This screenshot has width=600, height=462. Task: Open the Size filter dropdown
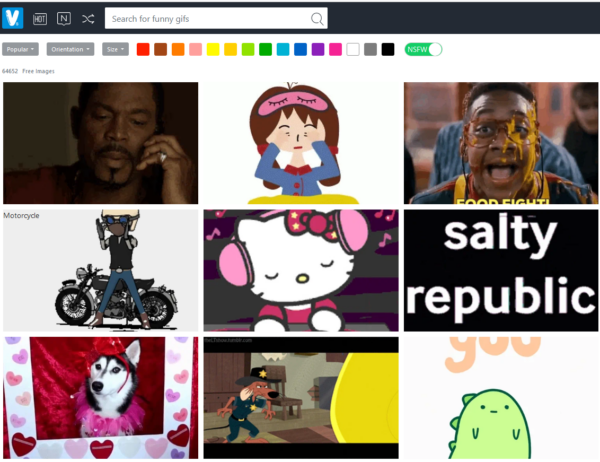(x=115, y=49)
